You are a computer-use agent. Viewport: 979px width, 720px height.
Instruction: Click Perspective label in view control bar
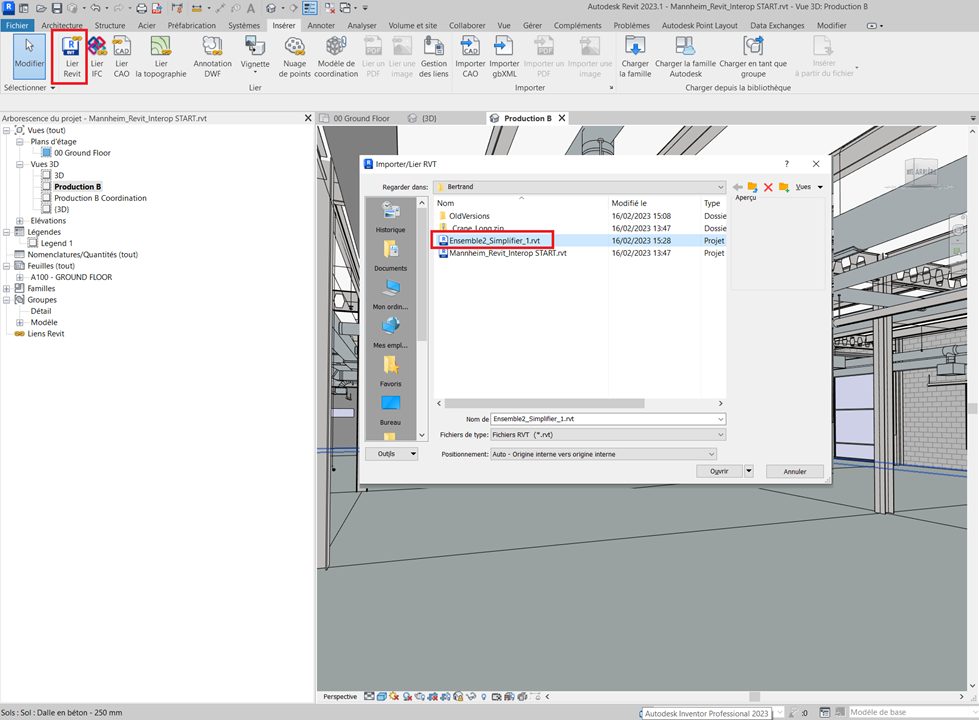pos(340,696)
